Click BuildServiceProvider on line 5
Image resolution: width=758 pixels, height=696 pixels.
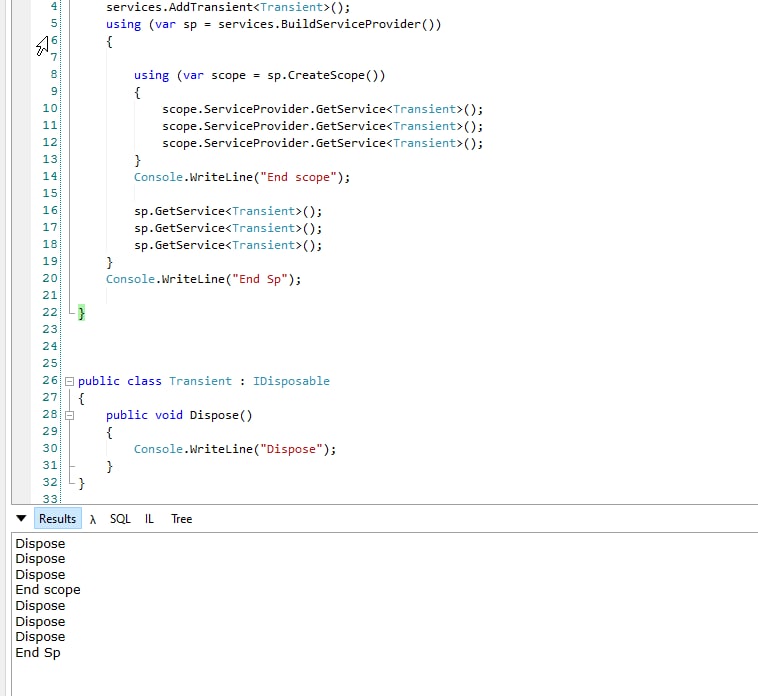(x=350, y=24)
